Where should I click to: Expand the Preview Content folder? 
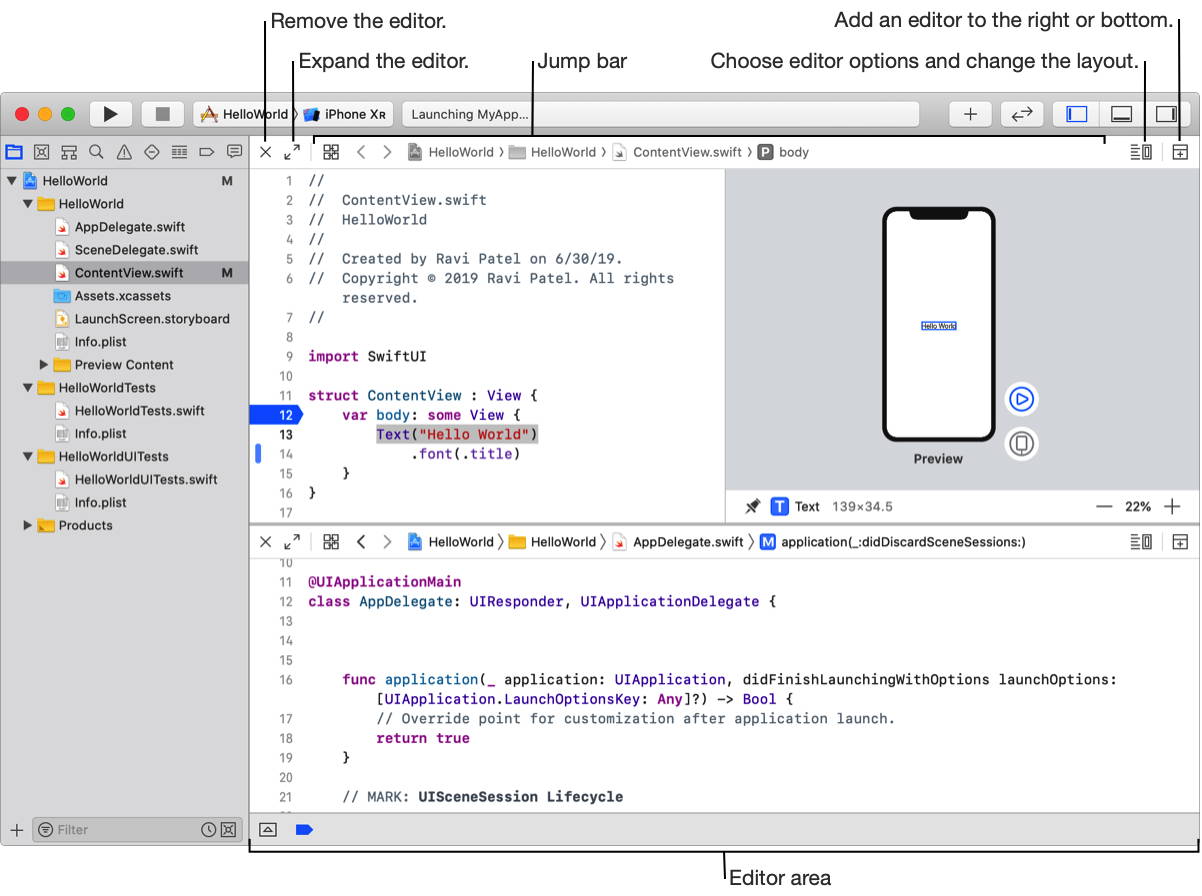click(x=44, y=365)
